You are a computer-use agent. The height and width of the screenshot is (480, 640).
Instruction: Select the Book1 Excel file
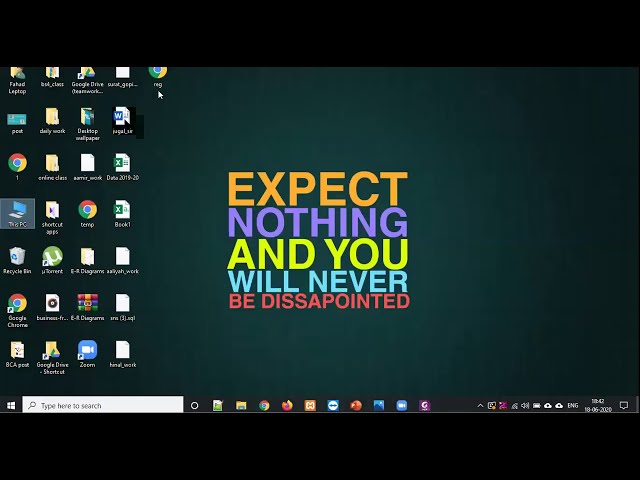click(122, 214)
